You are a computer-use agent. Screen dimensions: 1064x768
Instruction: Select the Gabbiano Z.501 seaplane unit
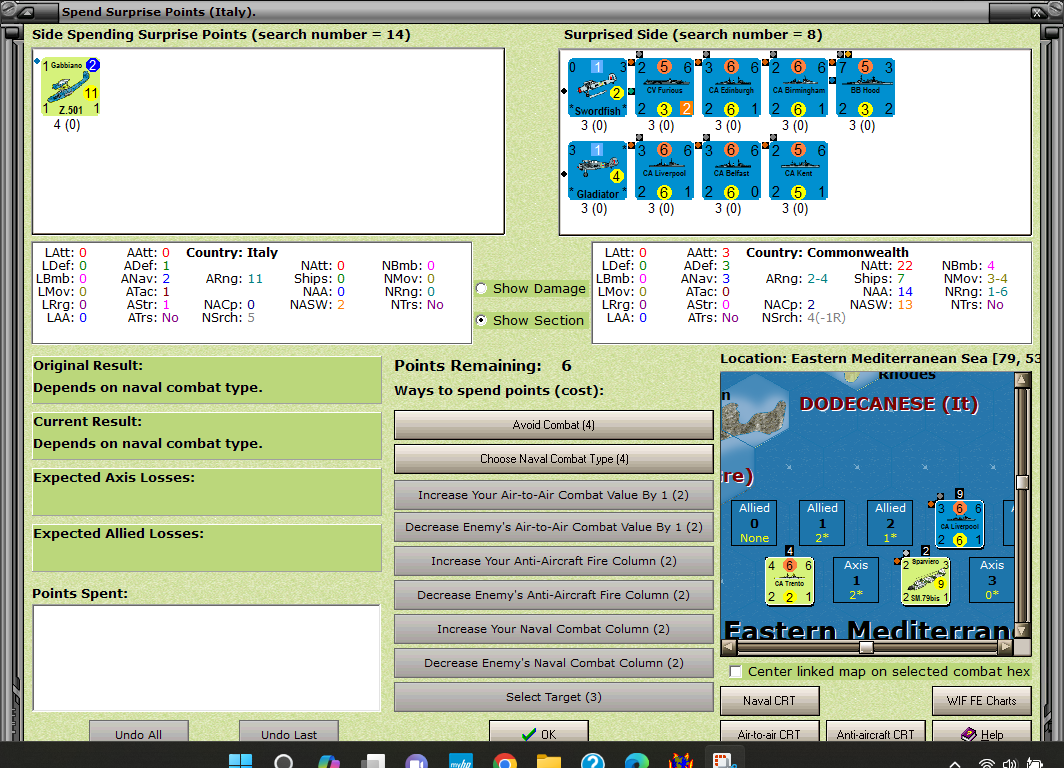71,87
